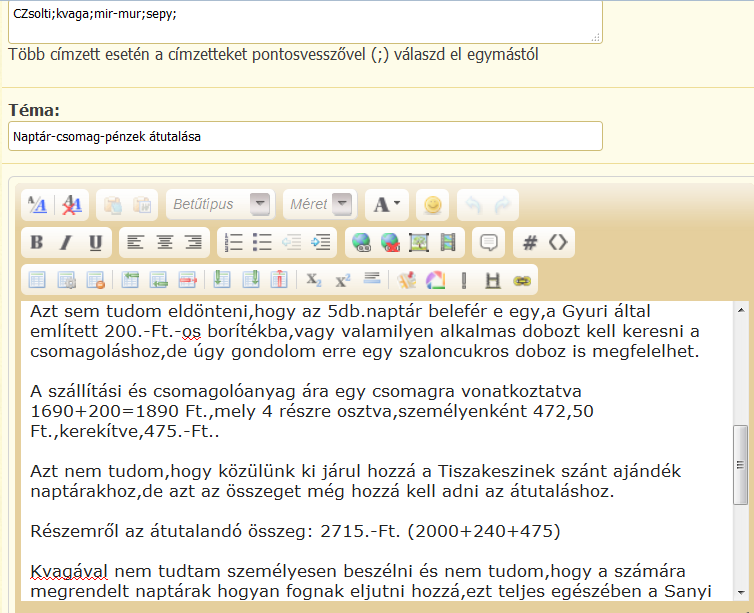The height and width of the screenshot is (613, 754).
Task: Apply subscript formatting
Action: coord(314,280)
